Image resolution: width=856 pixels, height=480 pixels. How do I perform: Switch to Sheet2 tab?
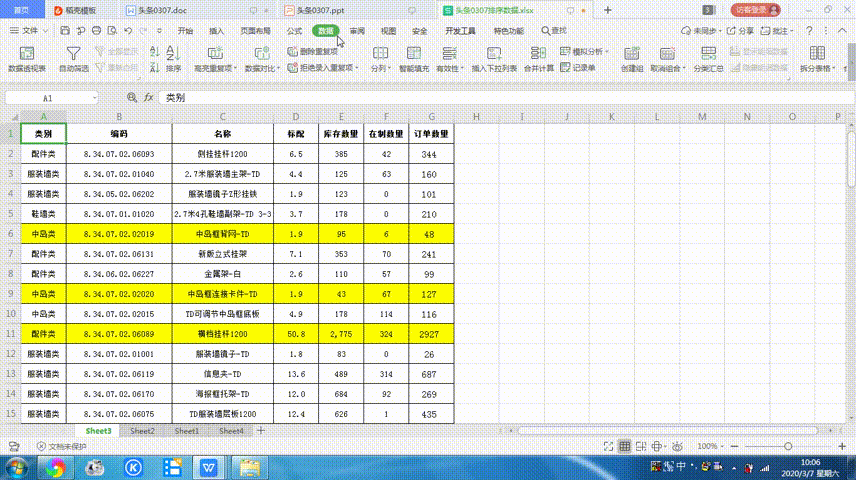tap(142, 431)
